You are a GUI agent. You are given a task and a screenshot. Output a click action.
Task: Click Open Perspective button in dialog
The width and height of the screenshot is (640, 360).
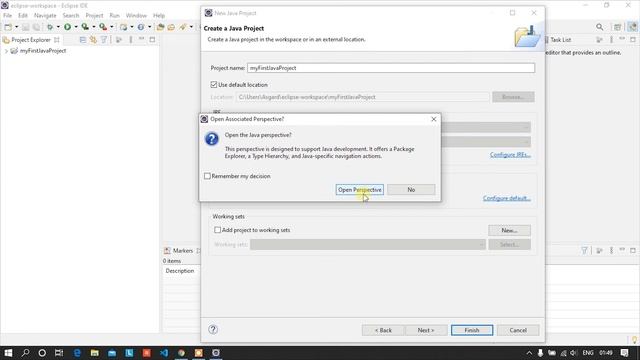[360, 189]
